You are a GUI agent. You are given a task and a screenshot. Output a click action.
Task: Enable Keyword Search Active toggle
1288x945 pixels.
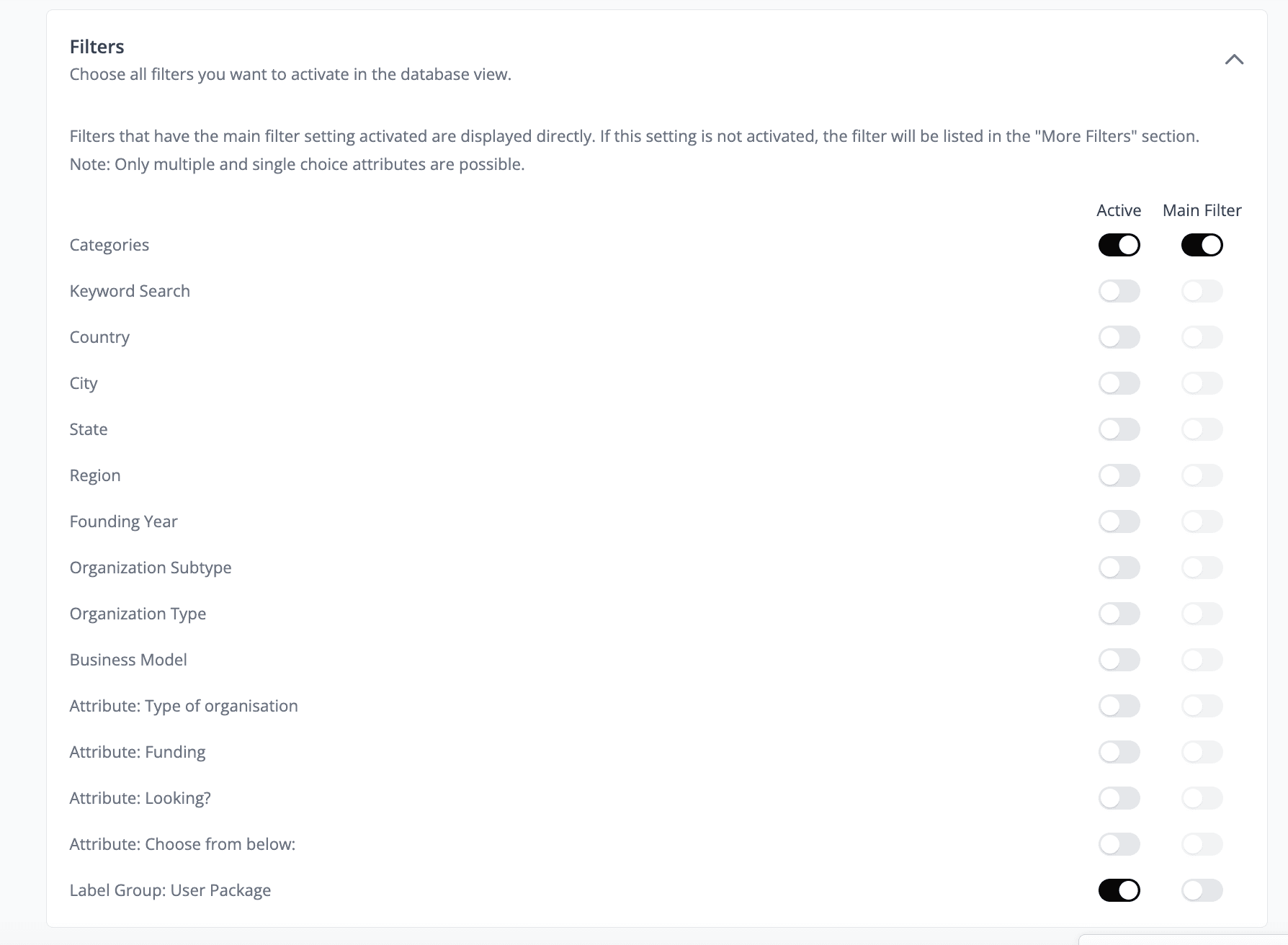1119,291
